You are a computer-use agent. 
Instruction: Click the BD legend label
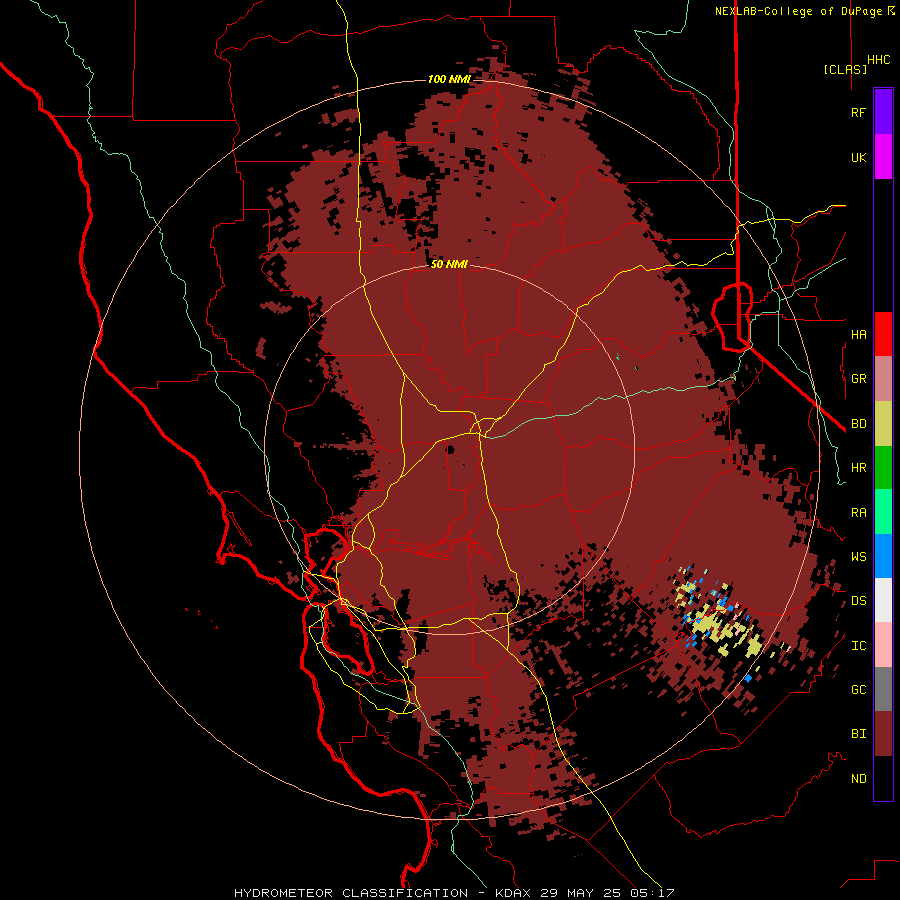pos(859,424)
